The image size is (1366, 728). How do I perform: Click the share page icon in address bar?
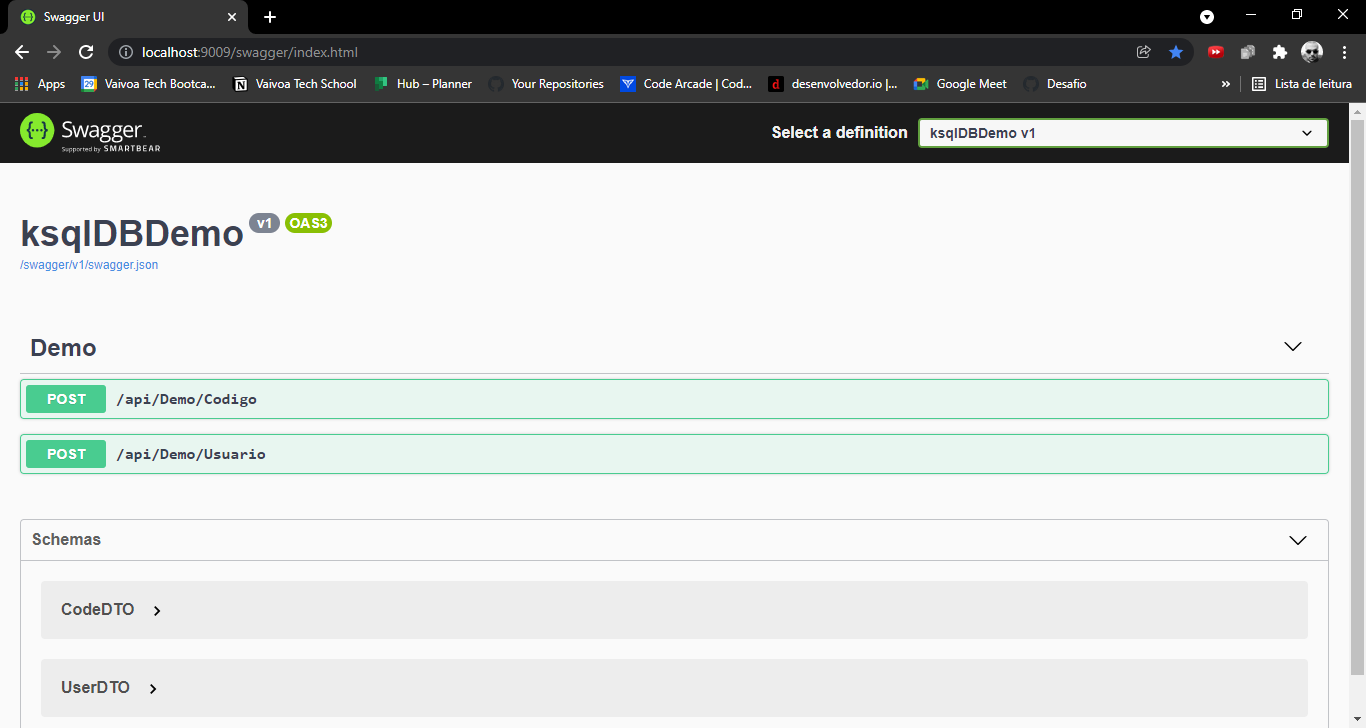(1144, 52)
